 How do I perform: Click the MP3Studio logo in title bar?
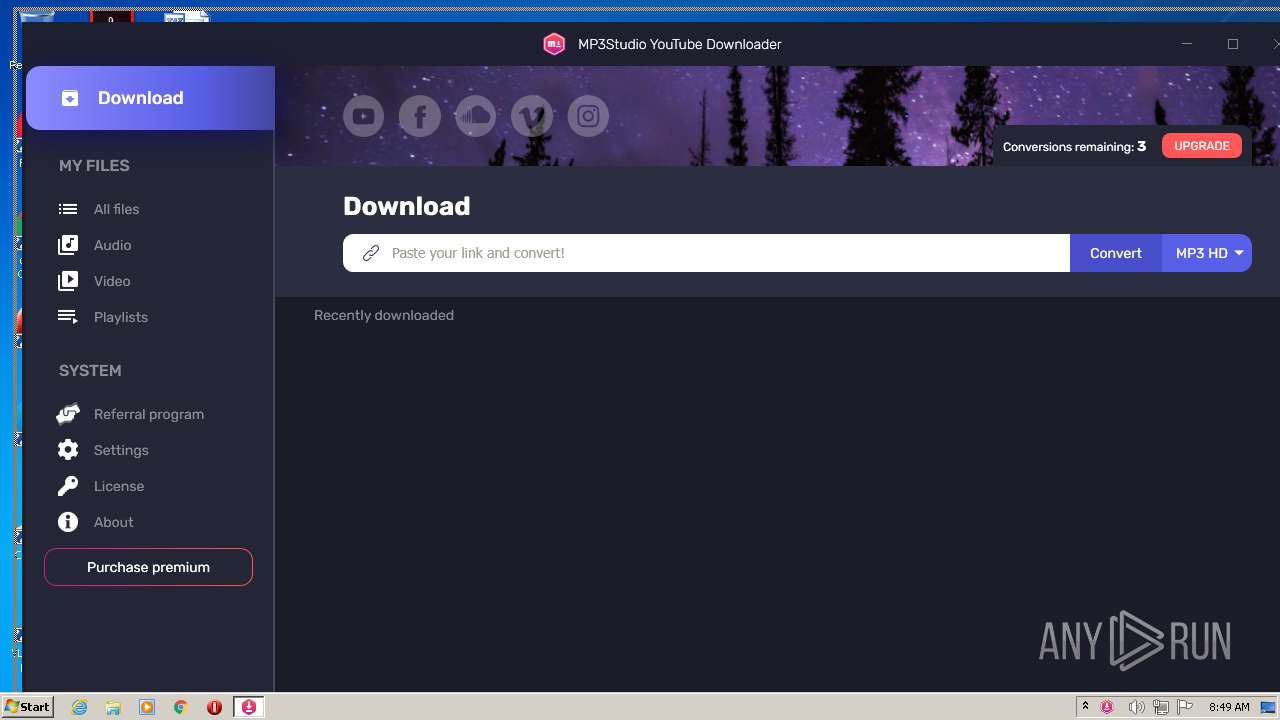pyautogui.click(x=554, y=44)
